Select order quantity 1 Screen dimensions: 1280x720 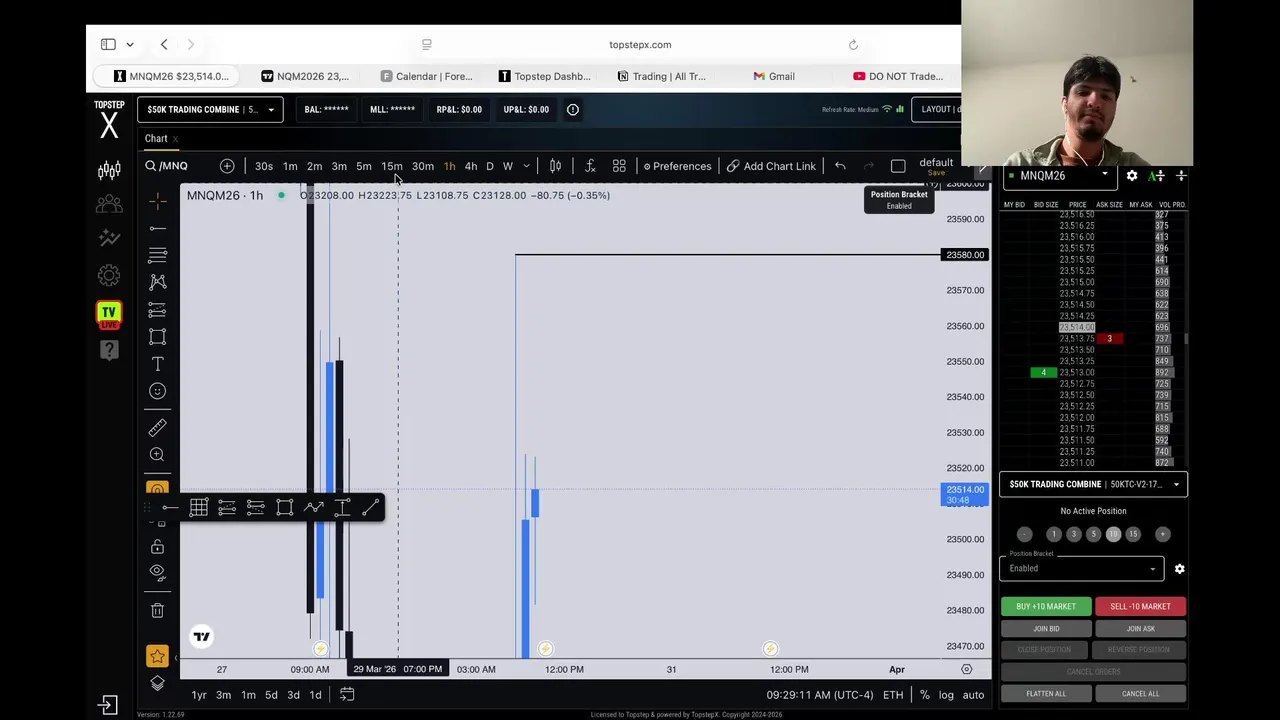1054,534
